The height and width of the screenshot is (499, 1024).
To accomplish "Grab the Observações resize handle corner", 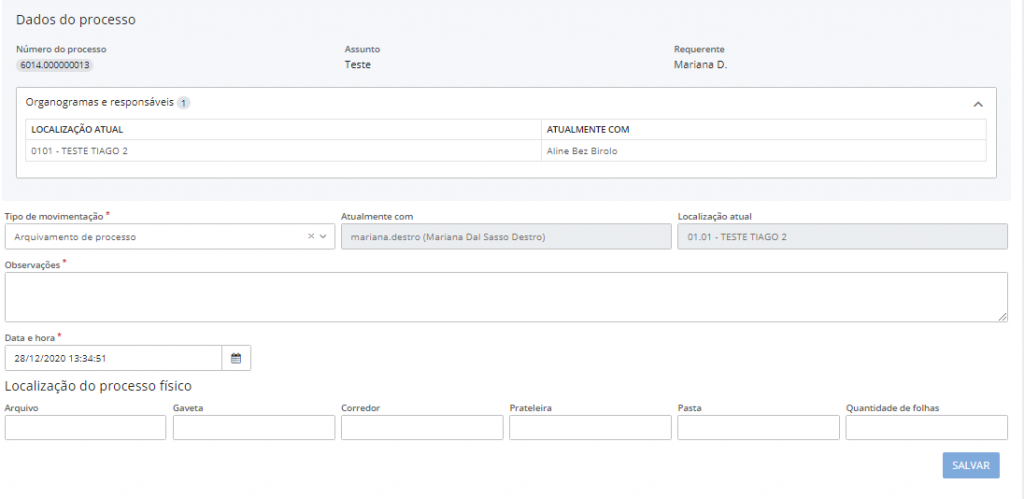I will [1002, 317].
